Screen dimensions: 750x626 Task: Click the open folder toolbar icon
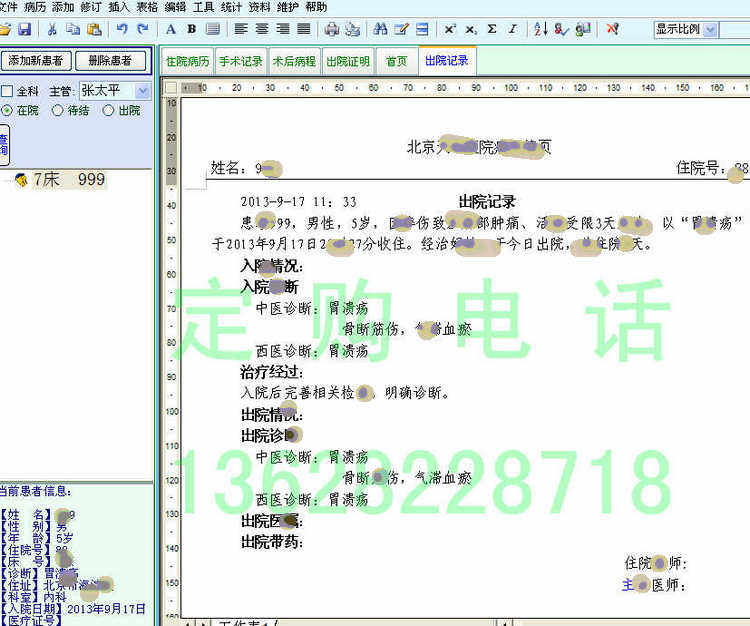[x=5, y=29]
